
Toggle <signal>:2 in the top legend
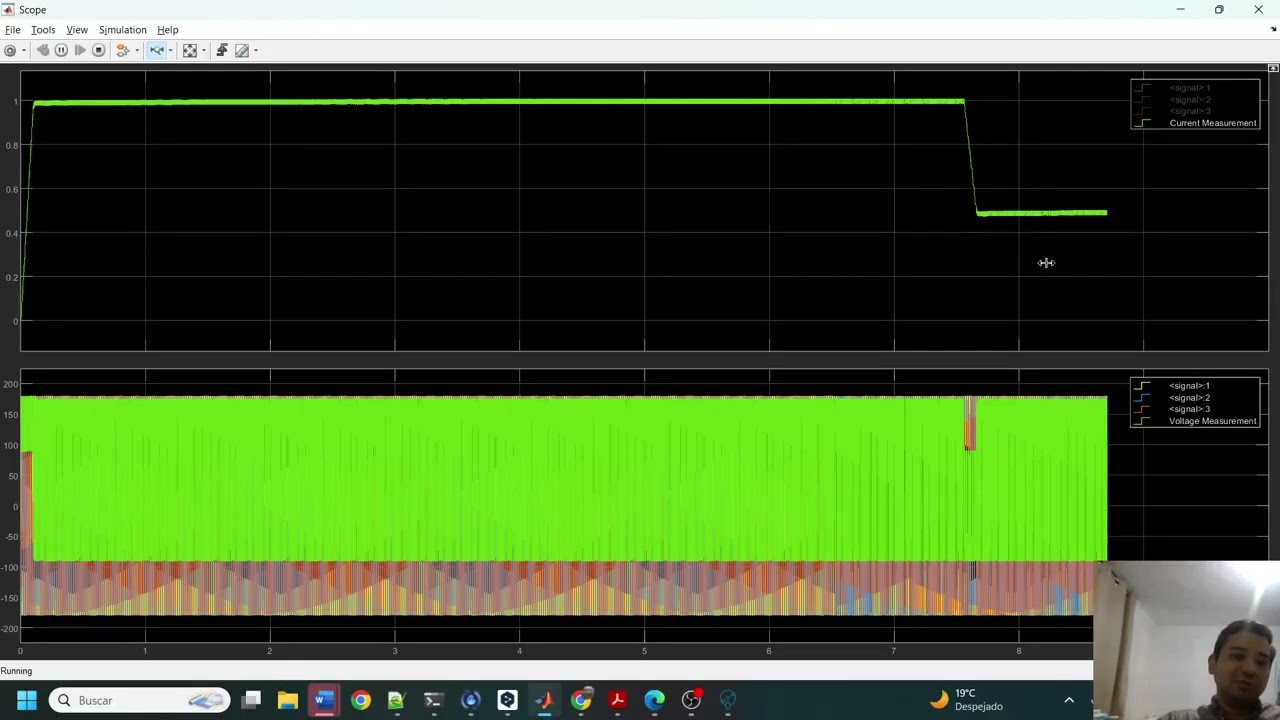[x=1189, y=100]
